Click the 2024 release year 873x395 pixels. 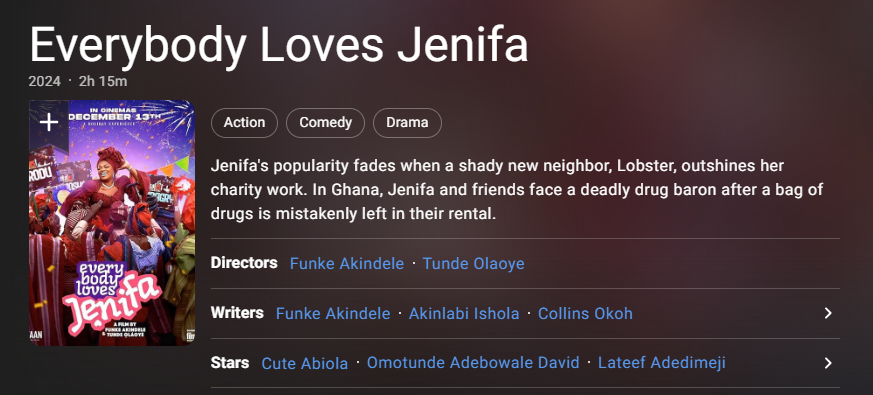(x=45, y=81)
